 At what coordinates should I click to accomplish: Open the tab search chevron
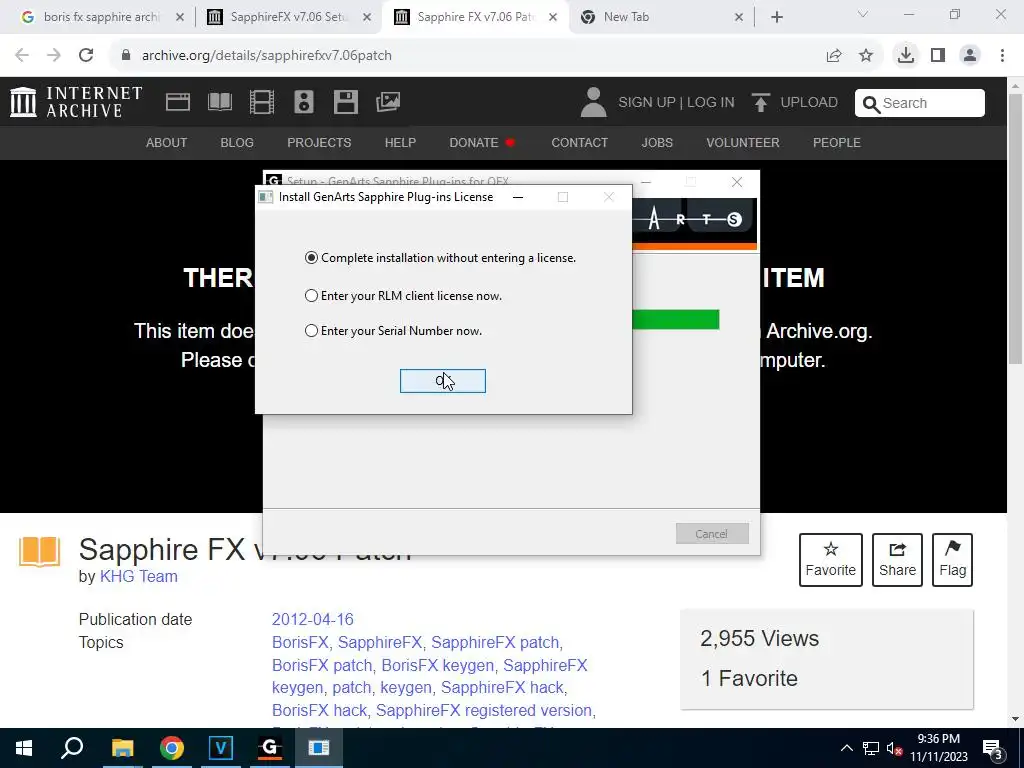pos(863,14)
